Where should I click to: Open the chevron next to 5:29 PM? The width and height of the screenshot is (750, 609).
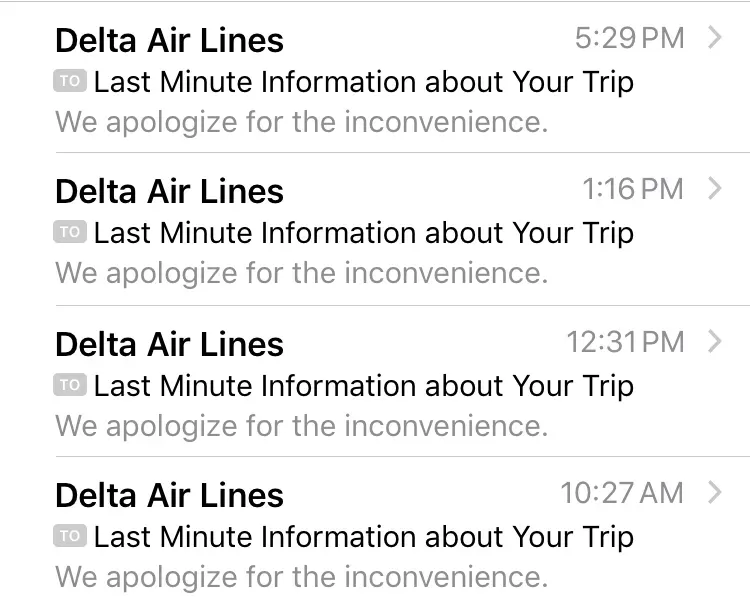[x=714, y=38]
